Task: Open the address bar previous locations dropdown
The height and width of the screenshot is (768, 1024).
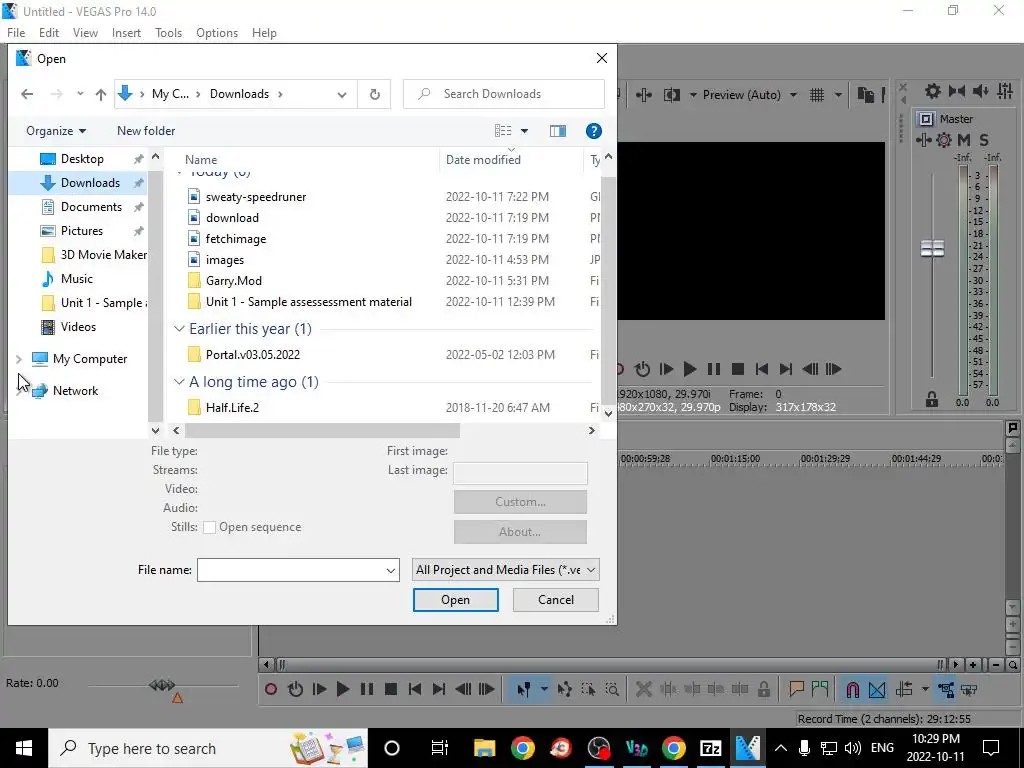Action: tap(342, 95)
